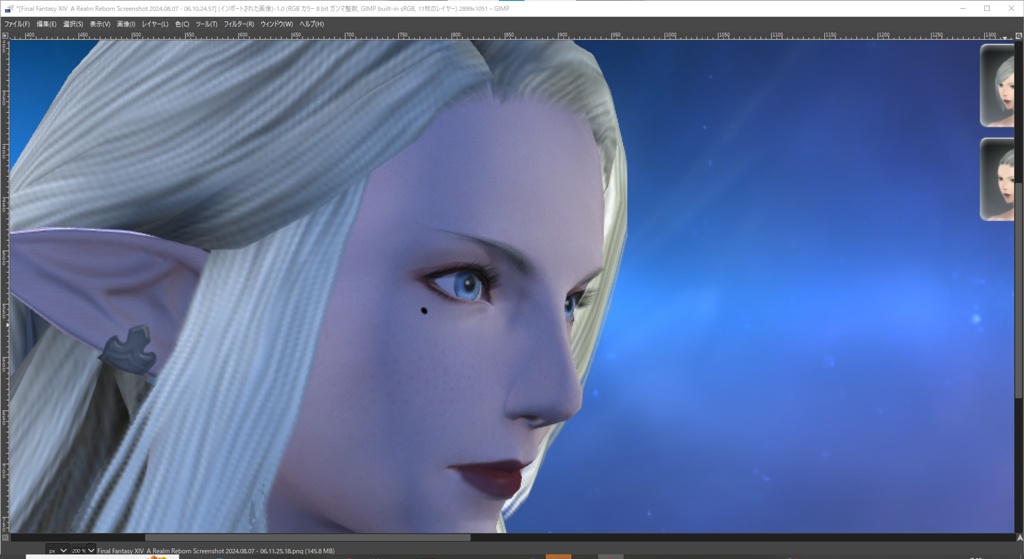Open the 編集(E) menu
The height and width of the screenshot is (559, 1024).
(x=46, y=24)
